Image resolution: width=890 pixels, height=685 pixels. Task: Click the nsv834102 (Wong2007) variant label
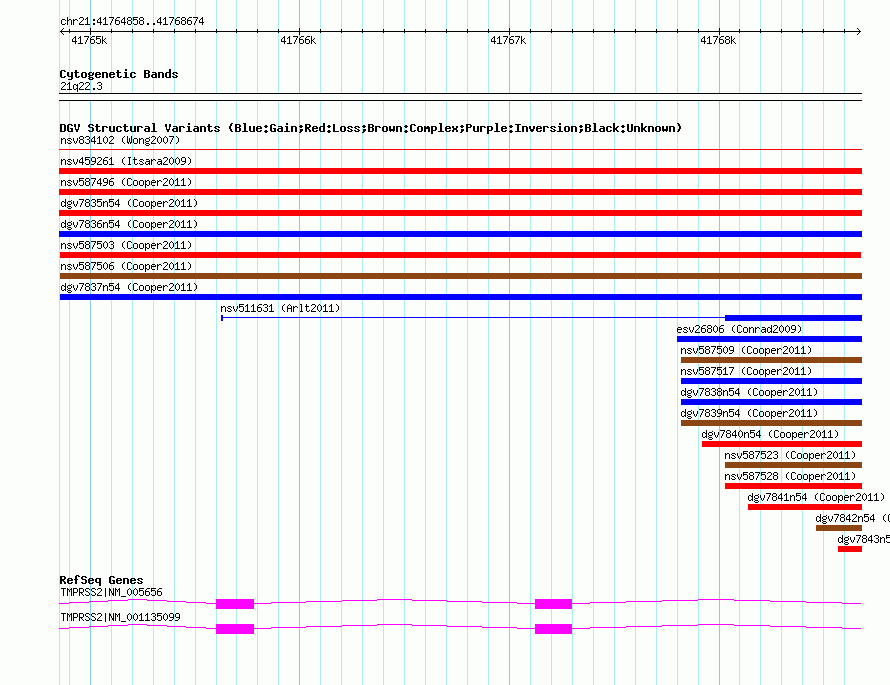[120, 140]
